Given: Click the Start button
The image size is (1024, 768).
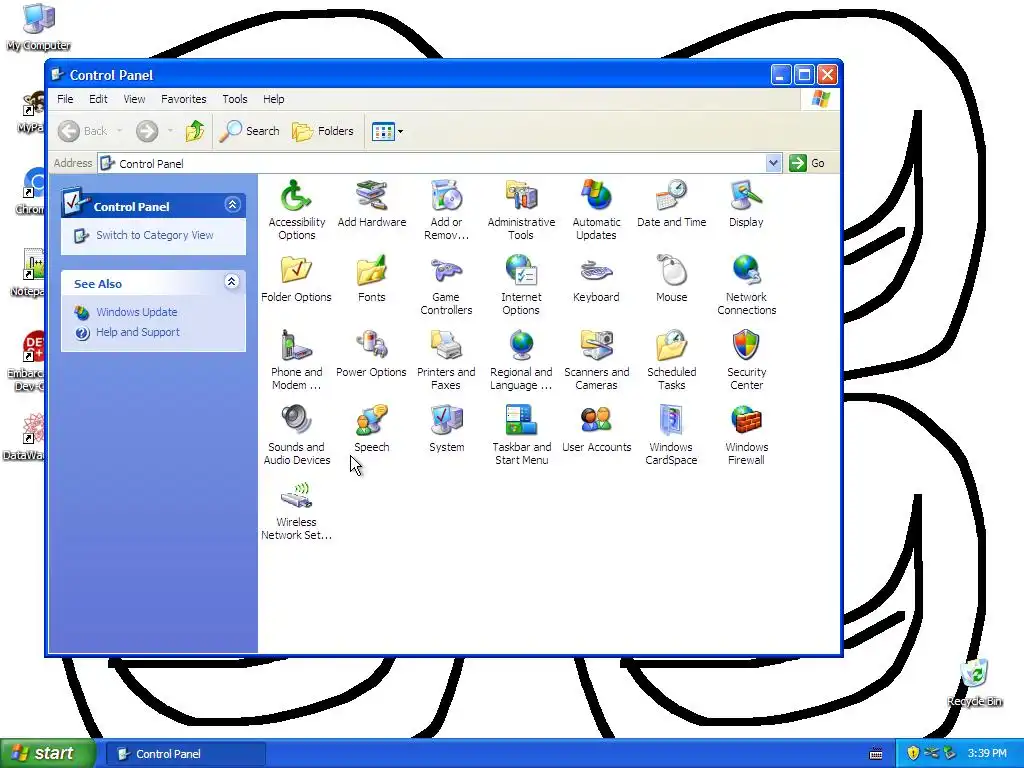Looking at the screenshot, I should coord(48,754).
